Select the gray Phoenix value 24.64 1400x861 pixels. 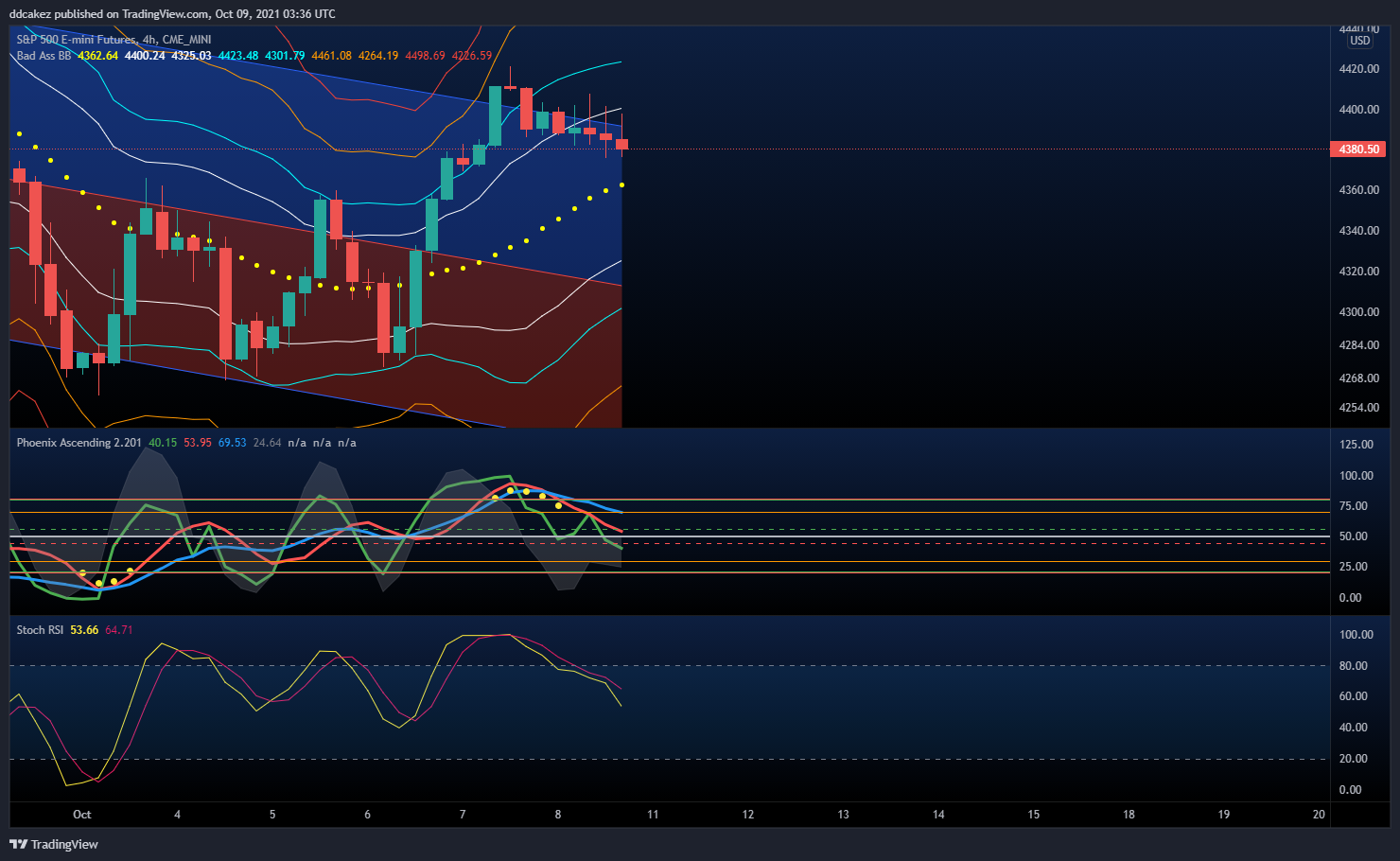click(x=268, y=443)
